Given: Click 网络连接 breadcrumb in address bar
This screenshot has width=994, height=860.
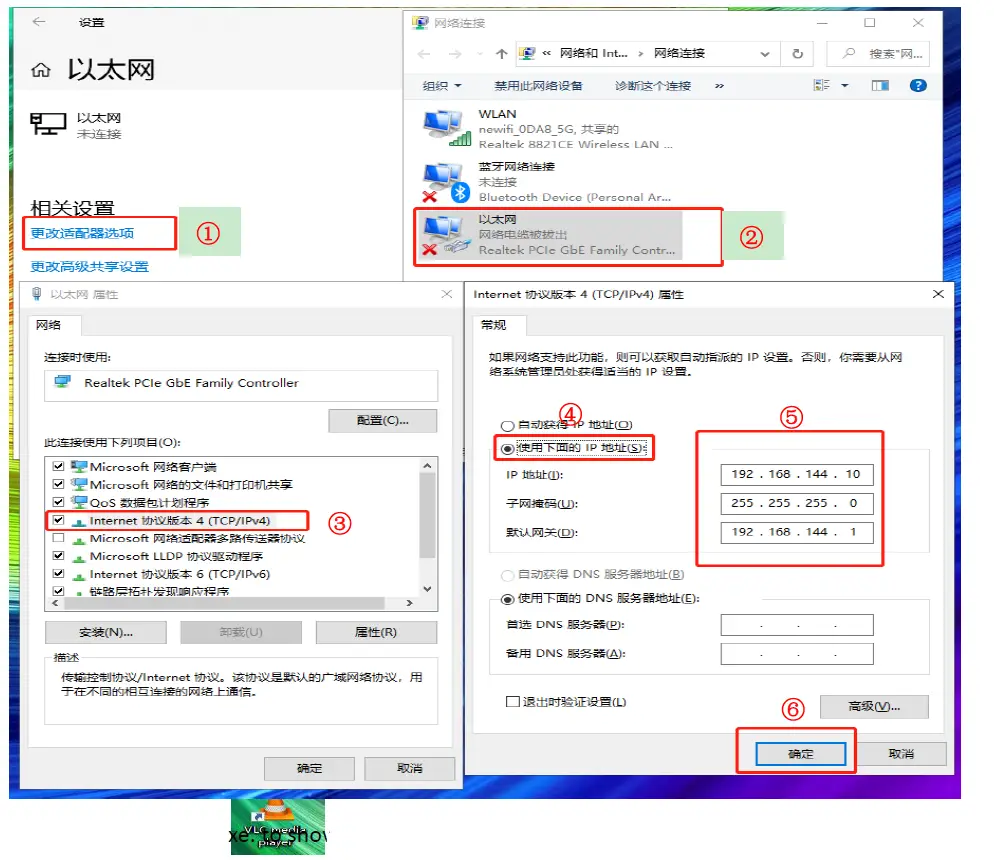Looking at the screenshot, I should (x=679, y=53).
